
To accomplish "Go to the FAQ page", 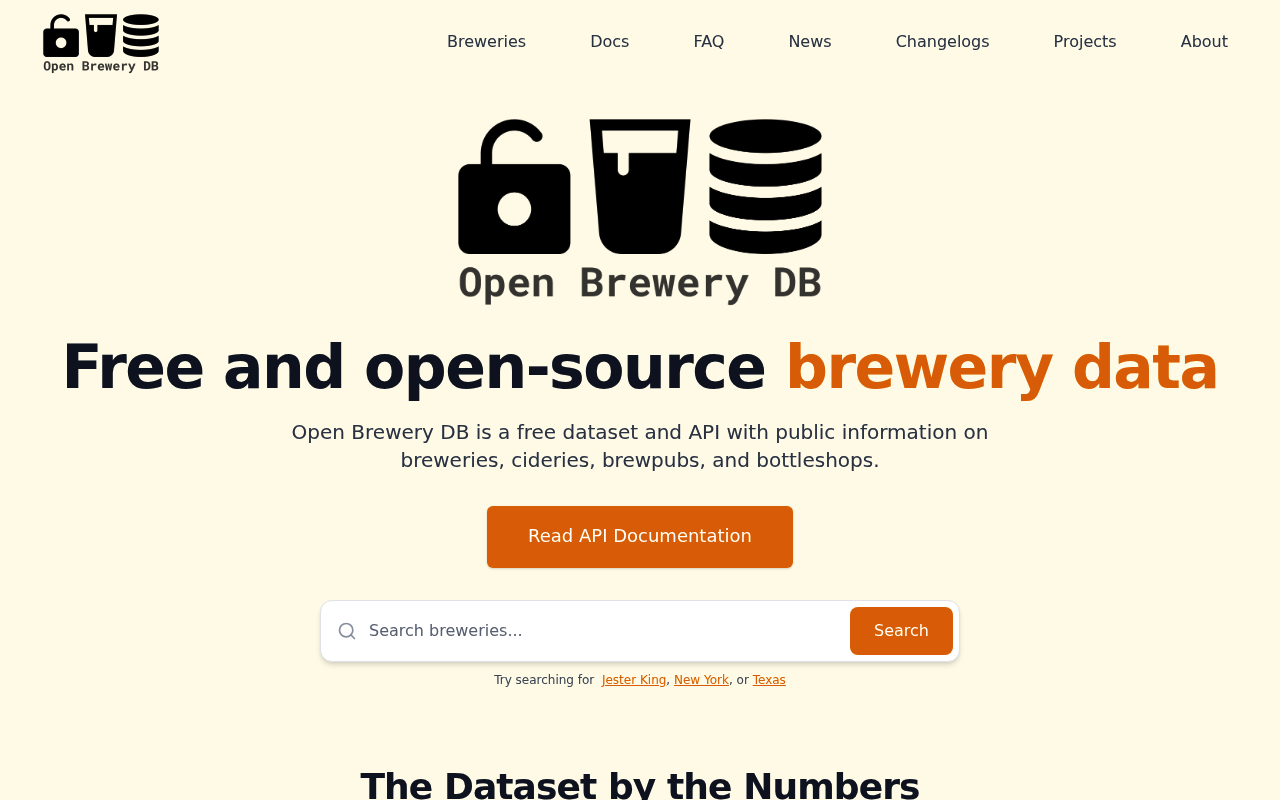I will (709, 42).
